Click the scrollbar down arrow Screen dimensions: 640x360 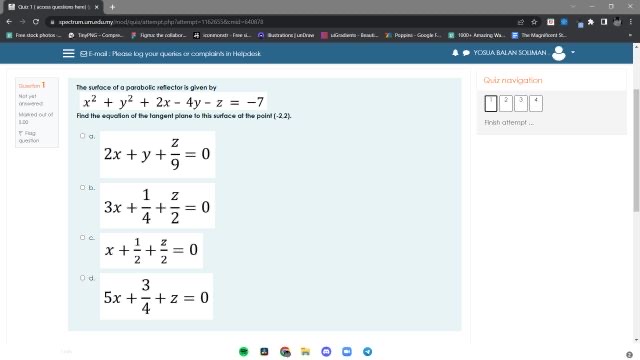[x=636, y=340]
